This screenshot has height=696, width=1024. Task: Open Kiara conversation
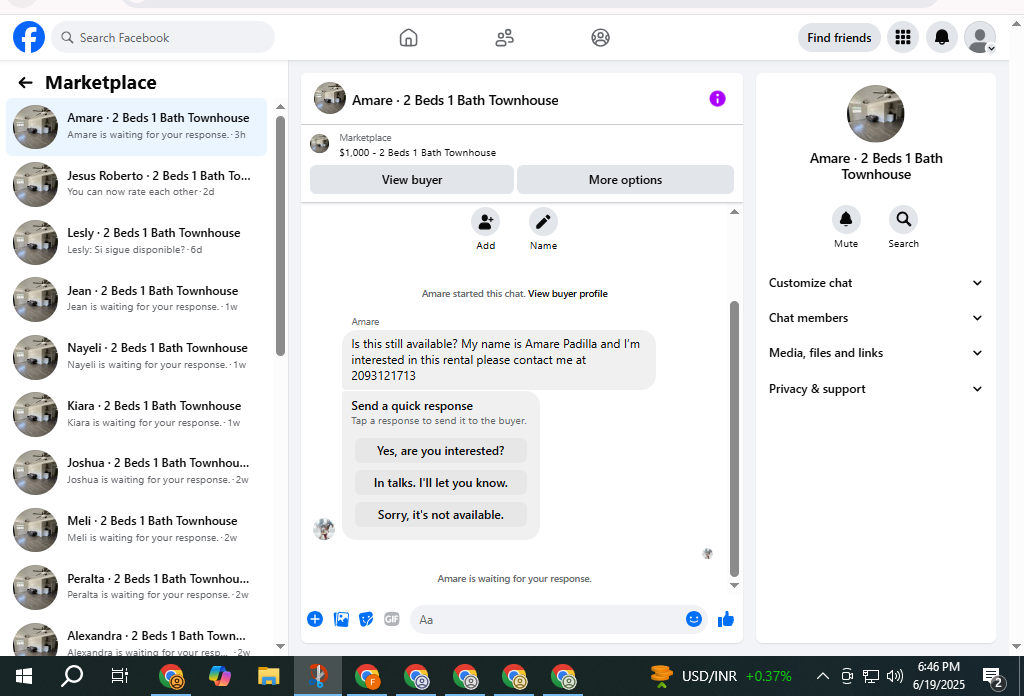coord(136,414)
